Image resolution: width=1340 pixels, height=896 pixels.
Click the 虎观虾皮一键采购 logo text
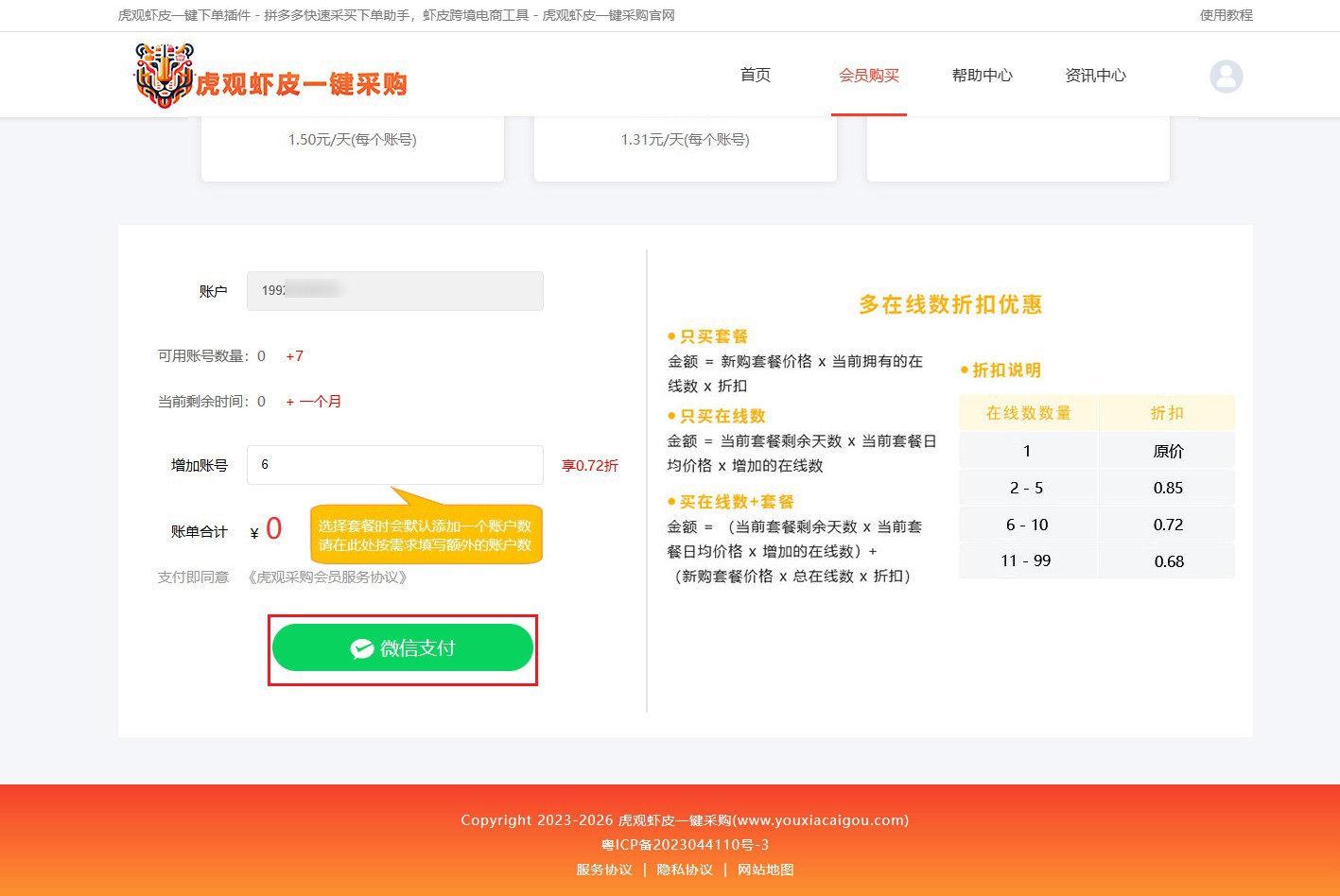(301, 84)
